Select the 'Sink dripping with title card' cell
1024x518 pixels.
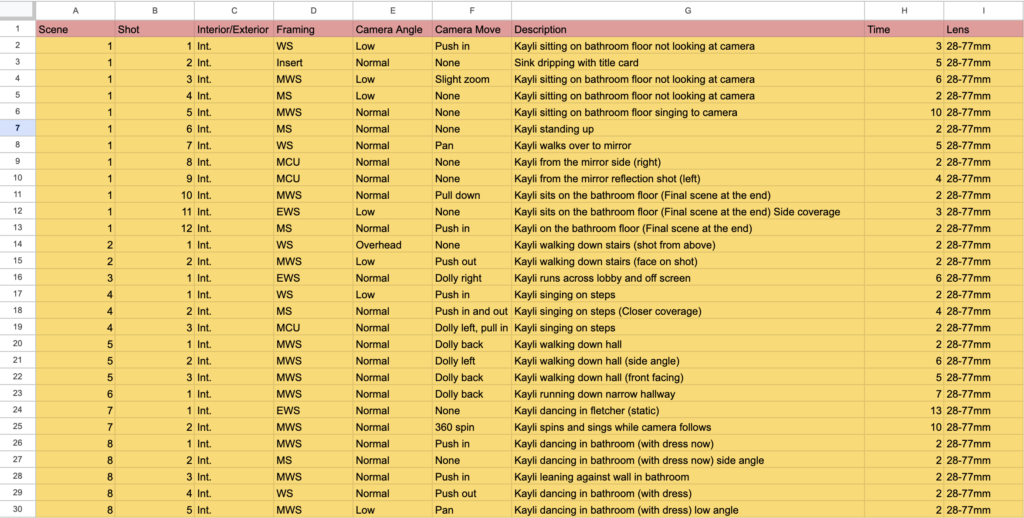(688, 63)
